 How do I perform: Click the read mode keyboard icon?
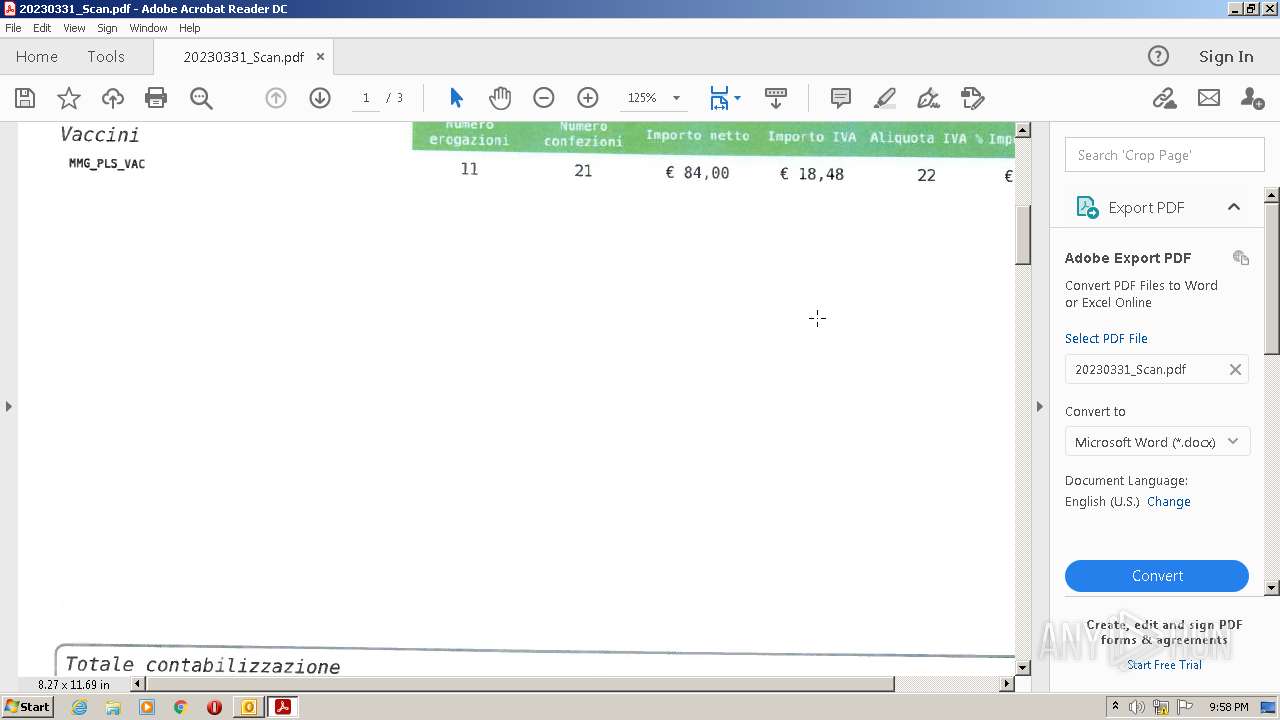[776, 98]
